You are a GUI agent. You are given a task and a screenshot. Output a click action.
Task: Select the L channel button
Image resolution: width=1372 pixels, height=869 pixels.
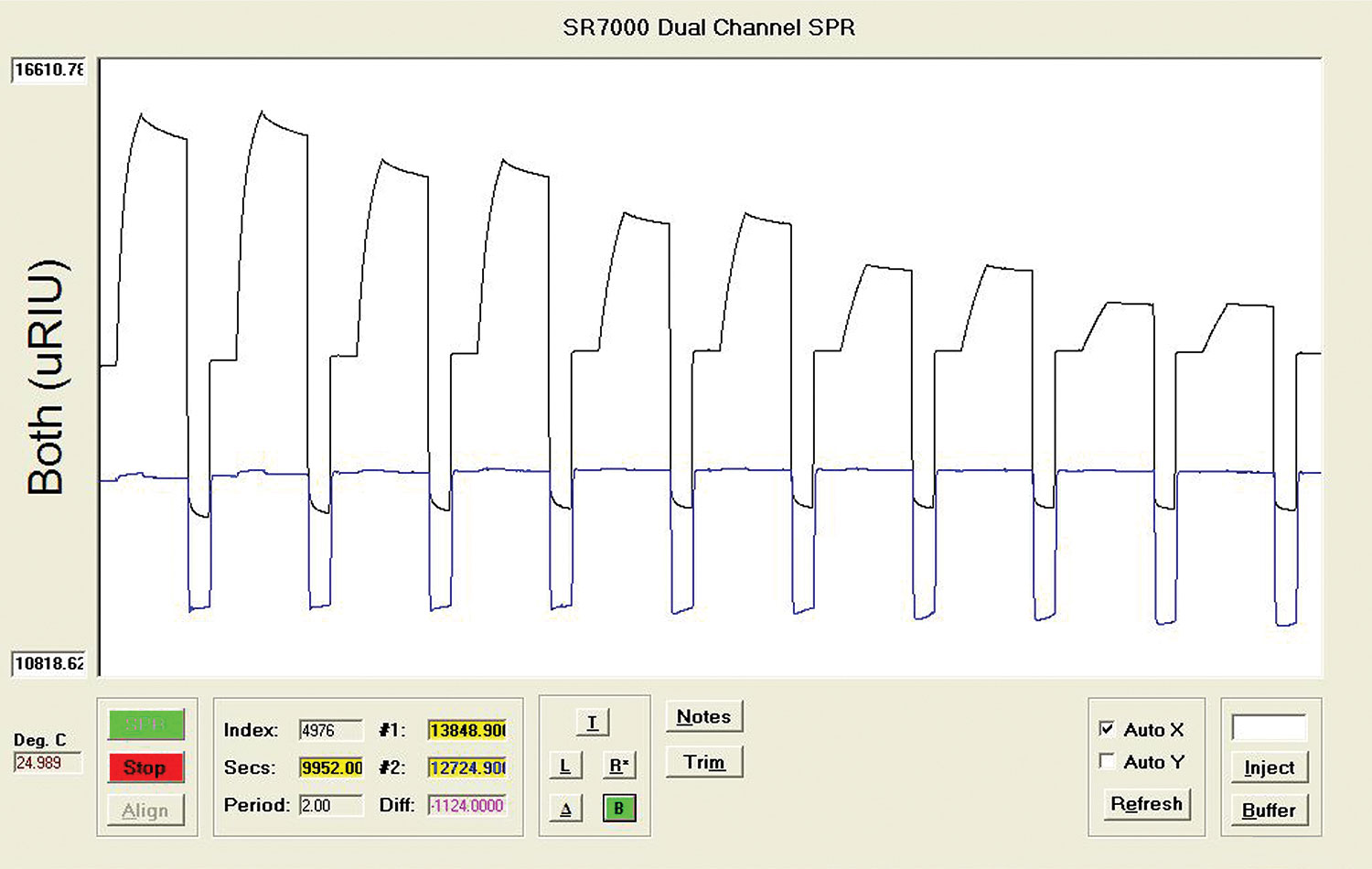coord(565,766)
